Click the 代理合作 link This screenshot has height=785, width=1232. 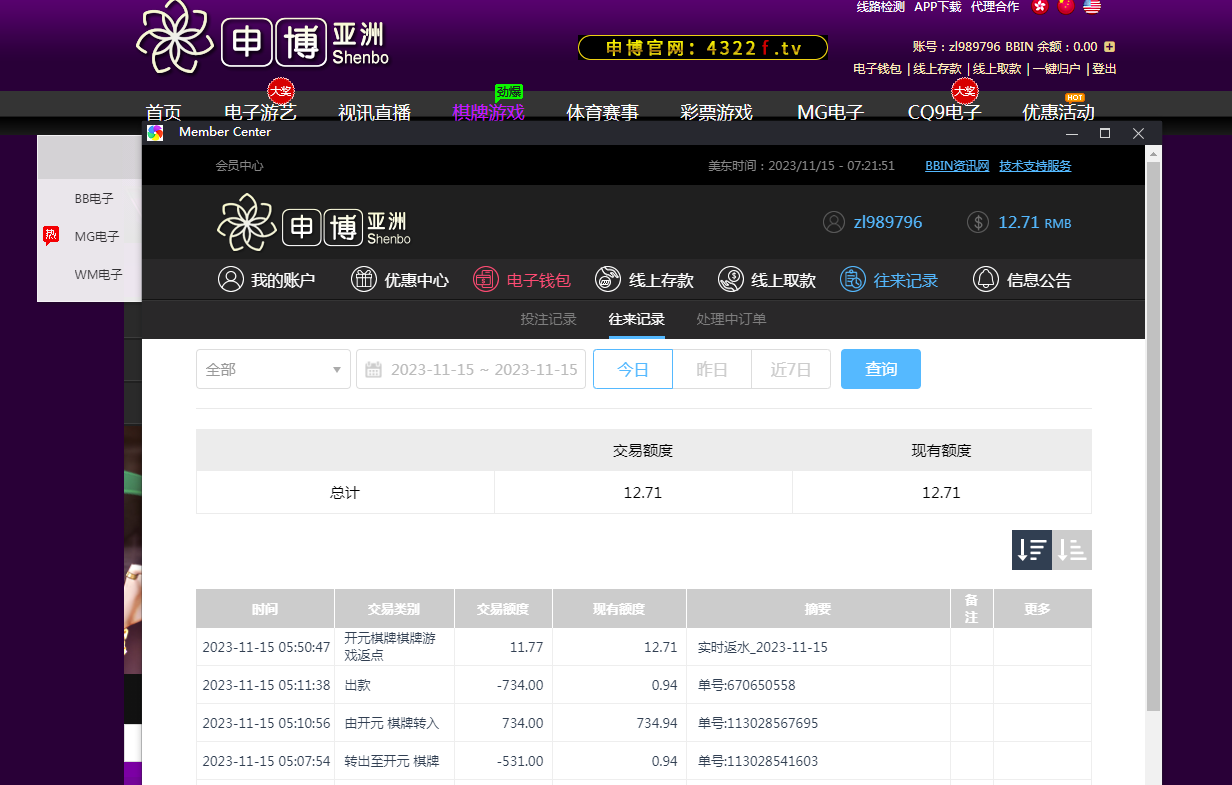pos(995,7)
